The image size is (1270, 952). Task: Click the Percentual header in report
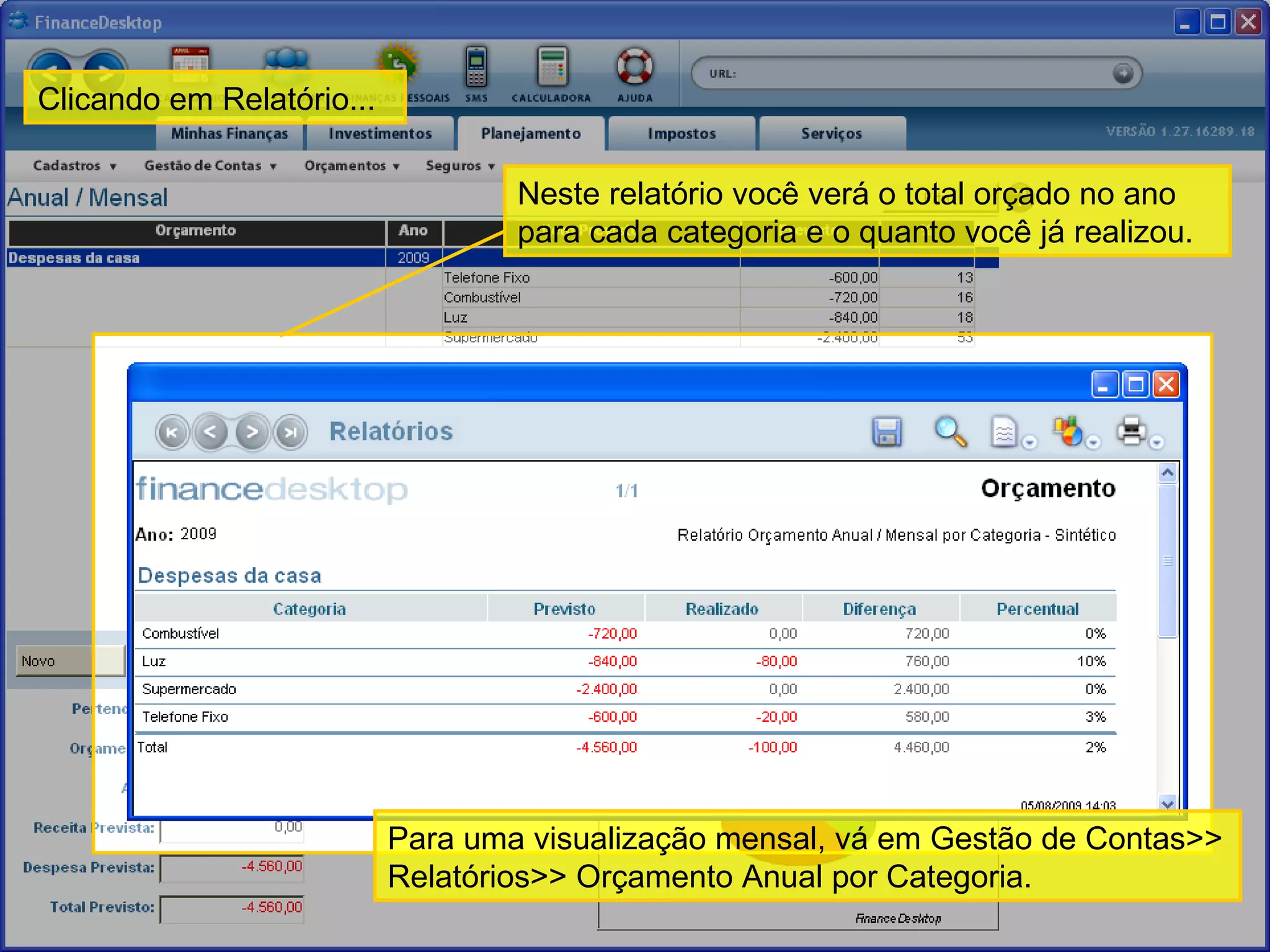(1037, 609)
